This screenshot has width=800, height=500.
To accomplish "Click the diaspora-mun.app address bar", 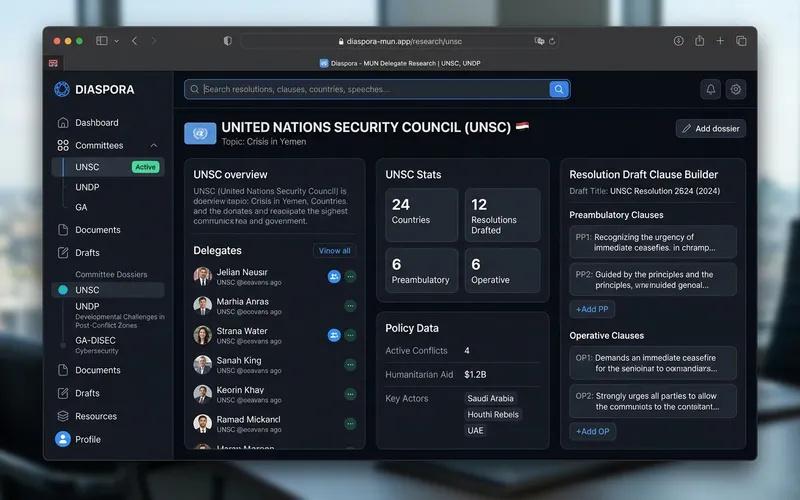I will pos(399,41).
